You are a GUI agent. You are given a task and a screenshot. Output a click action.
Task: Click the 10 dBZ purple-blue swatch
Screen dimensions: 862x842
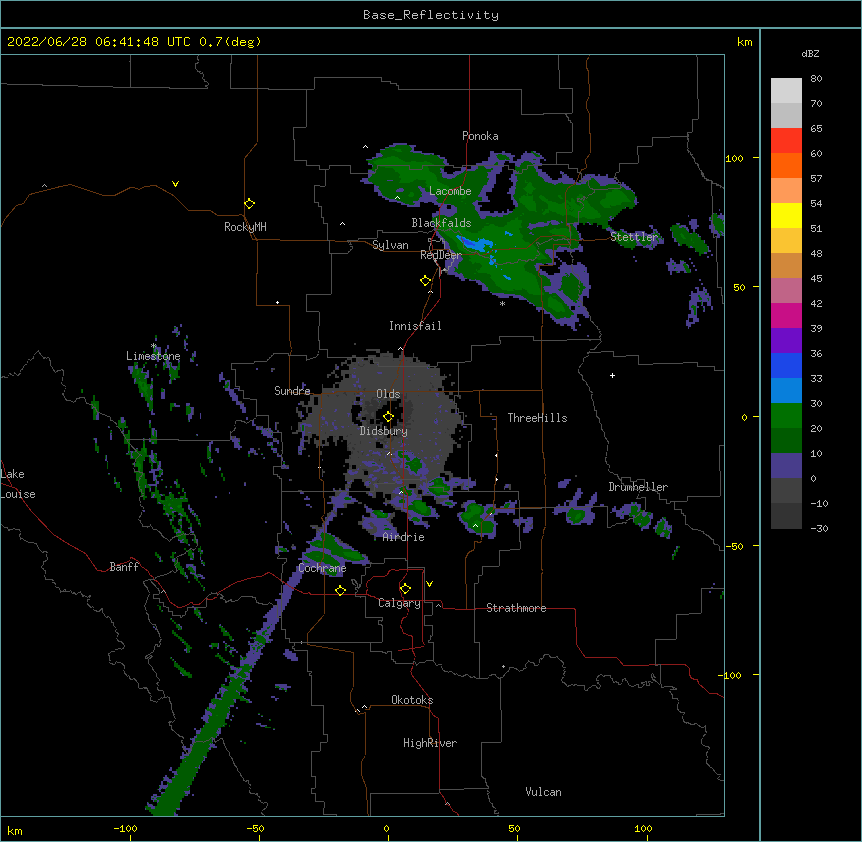786,466
